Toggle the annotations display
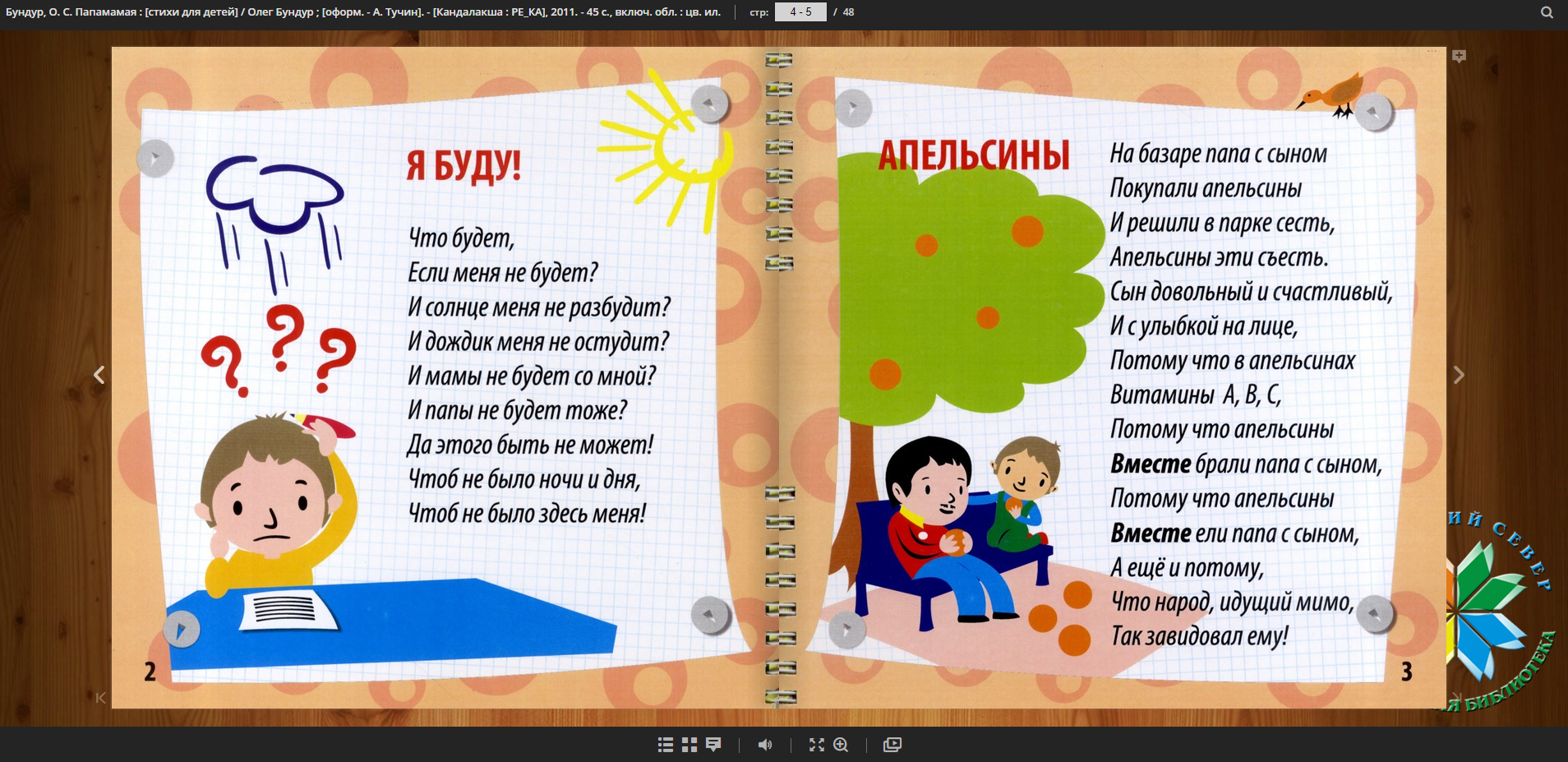1568x762 pixels. click(713, 744)
